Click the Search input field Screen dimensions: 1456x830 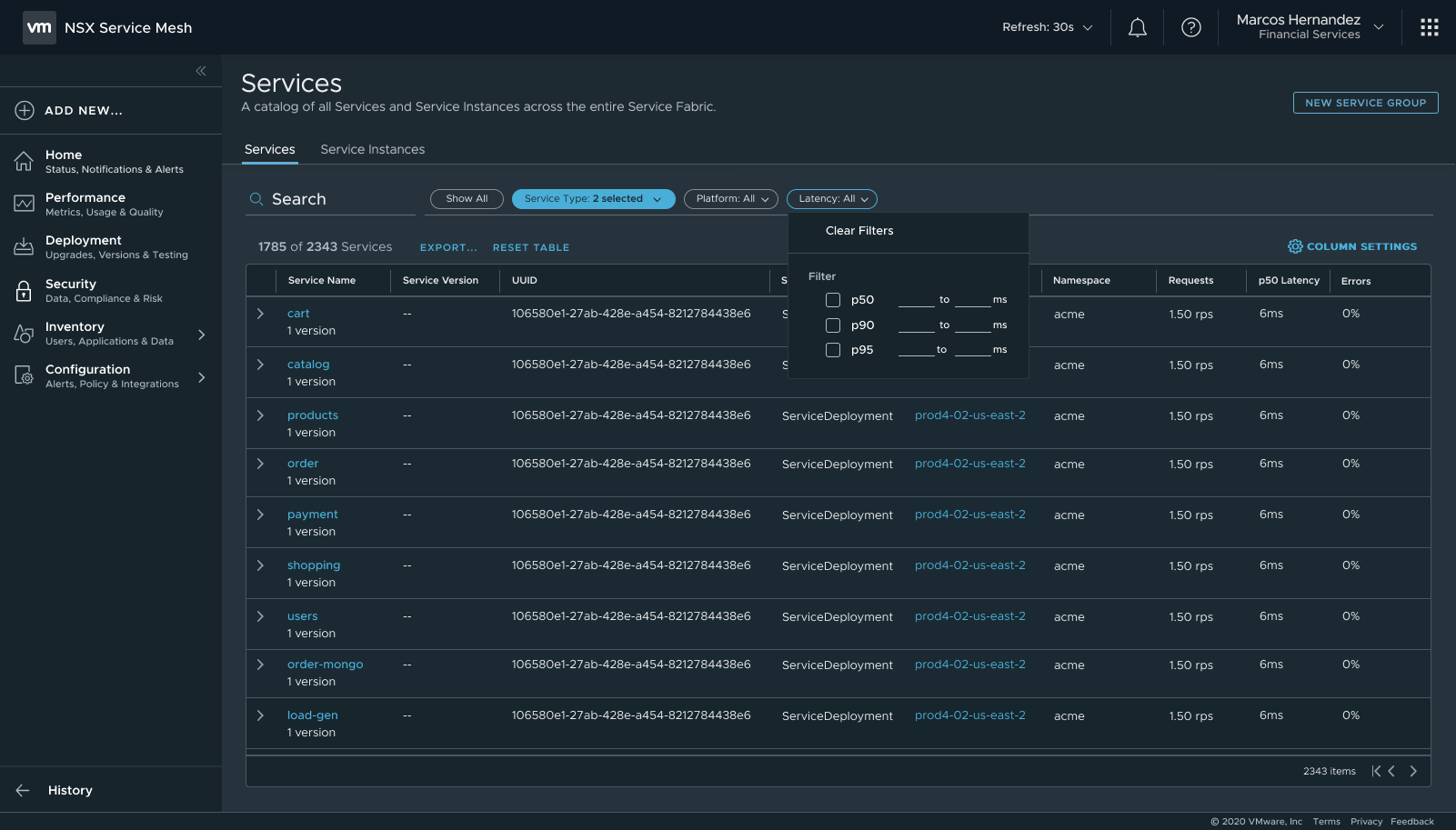[330, 199]
